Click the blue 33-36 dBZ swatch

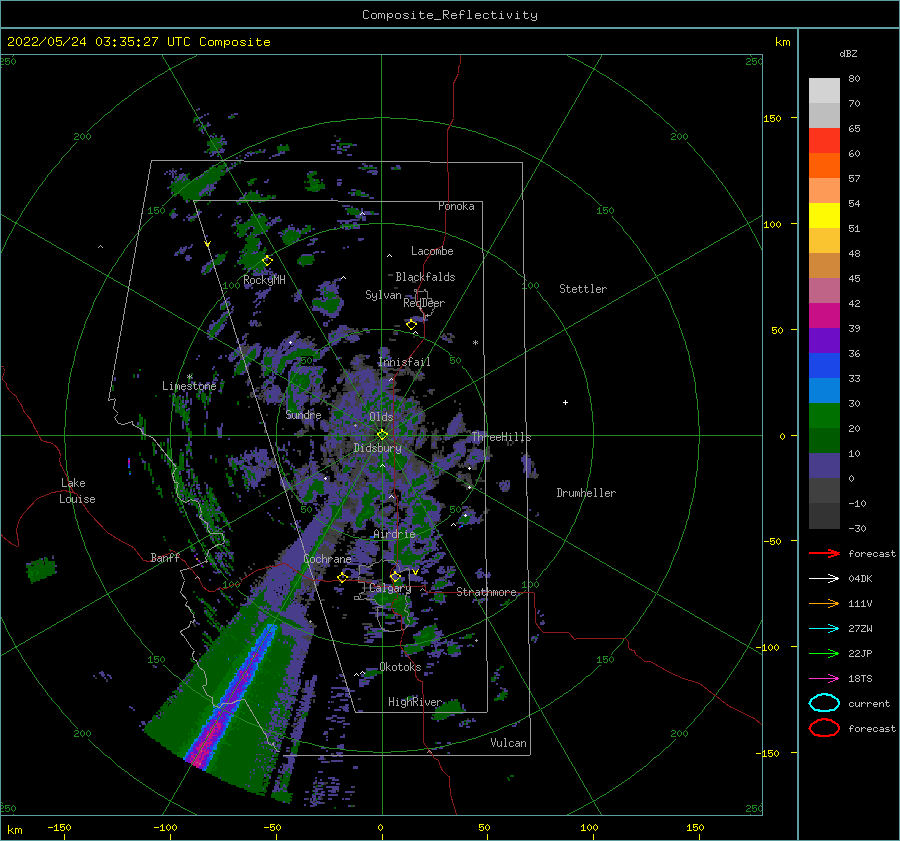824,366
